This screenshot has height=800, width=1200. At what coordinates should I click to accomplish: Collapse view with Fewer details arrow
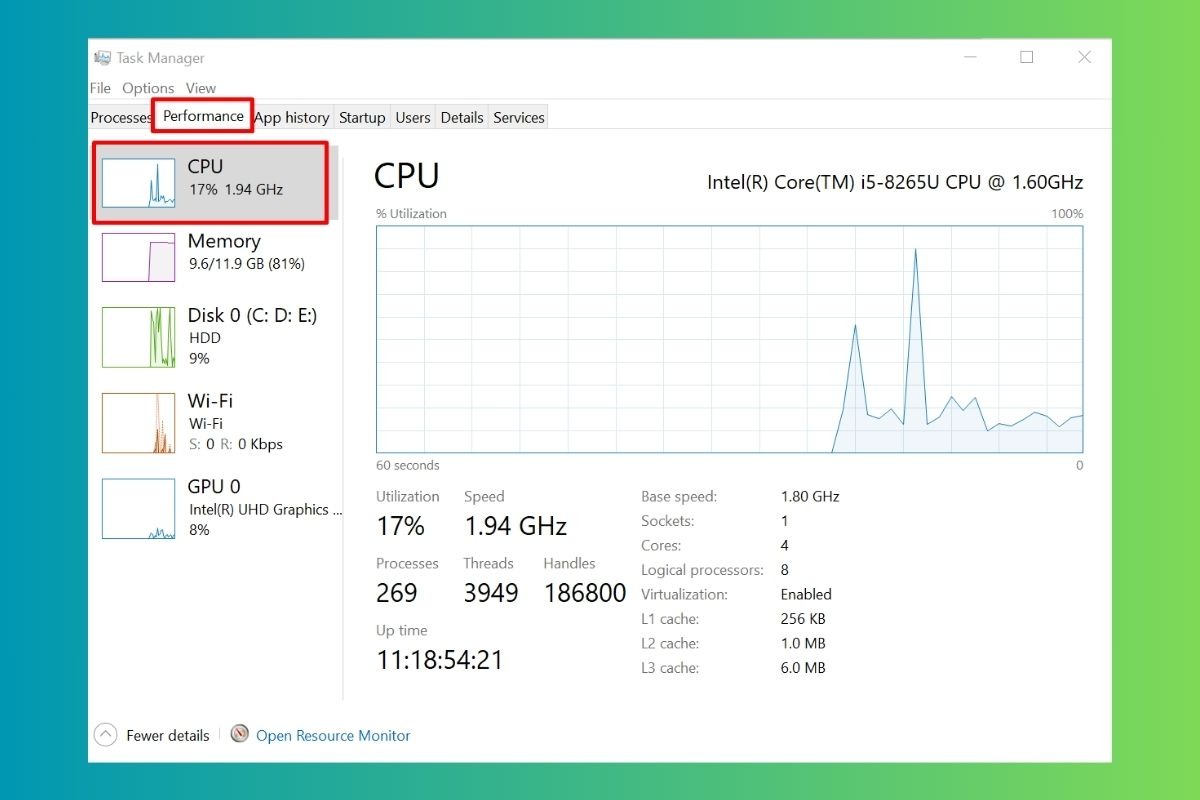(x=105, y=735)
